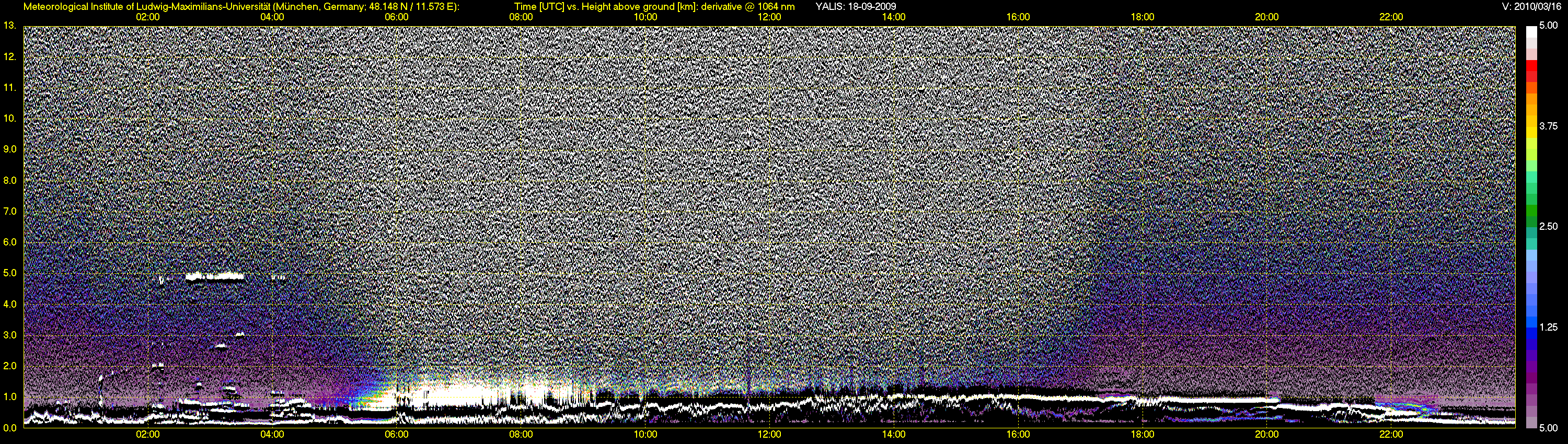Click the '12.' height axis label

10,56
